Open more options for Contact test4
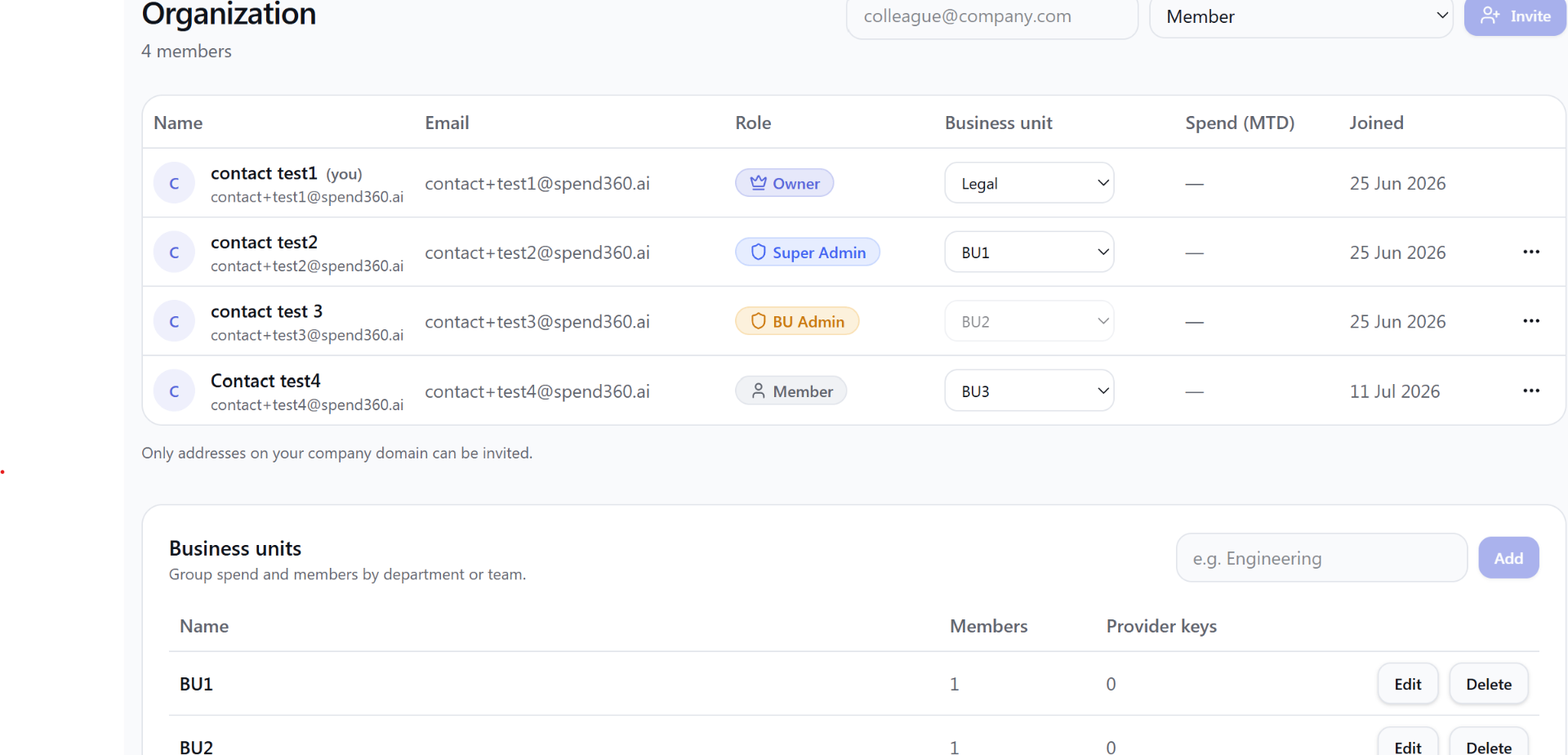The height and width of the screenshot is (755, 1568). pos(1531,391)
